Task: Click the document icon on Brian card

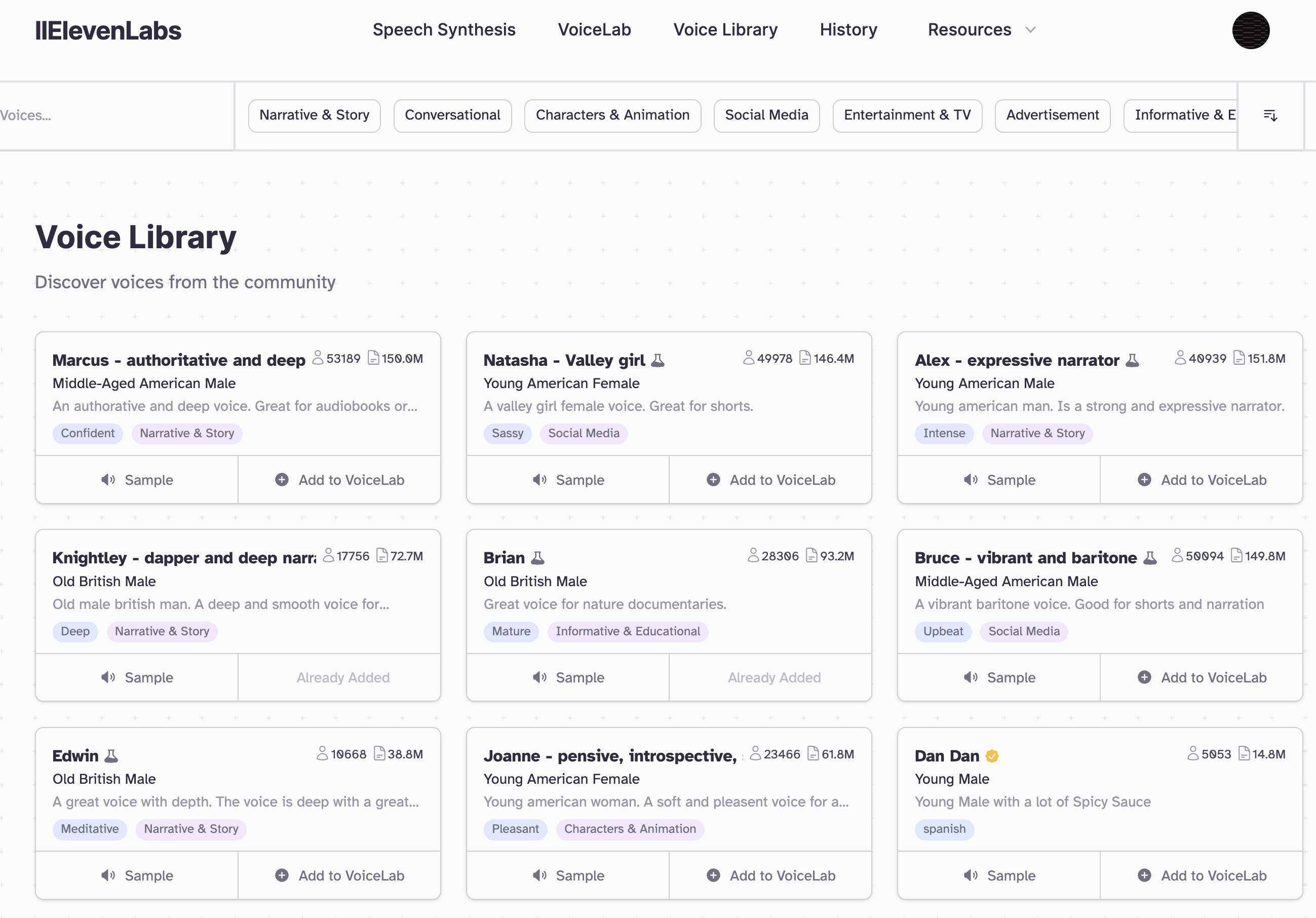Action: [811, 556]
